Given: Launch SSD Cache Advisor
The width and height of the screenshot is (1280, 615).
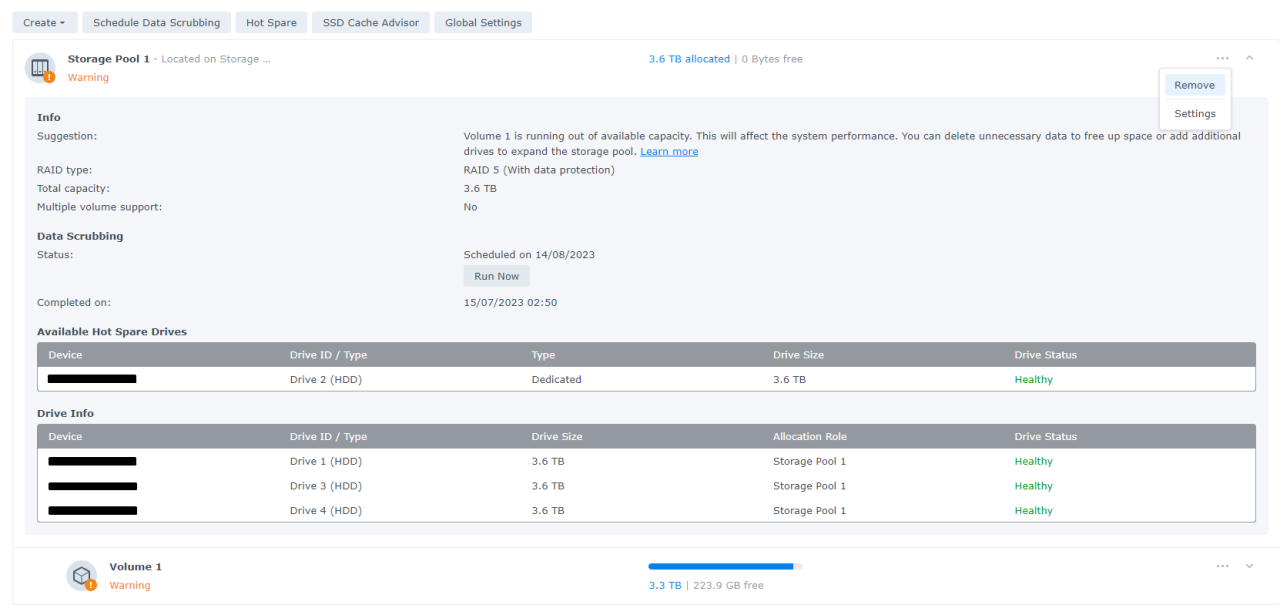Looking at the screenshot, I should pyautogui.click(x=370, y=23).
